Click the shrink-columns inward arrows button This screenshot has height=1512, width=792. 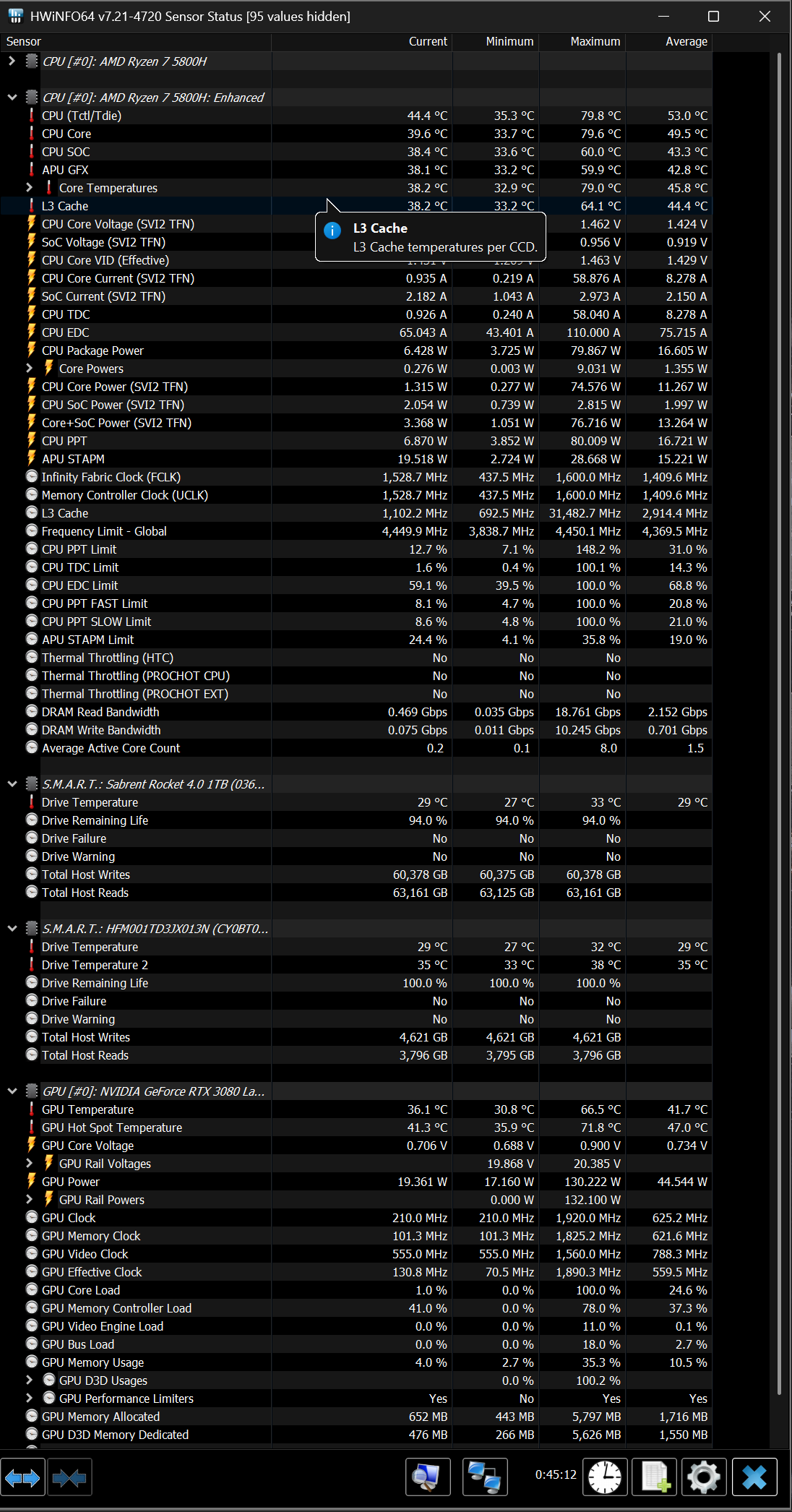(x=69, y=1479)
